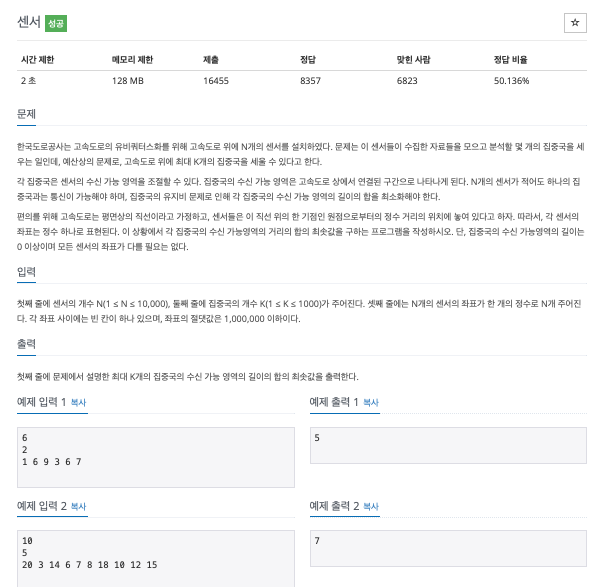Click the 16455 submissions value
Viewport: 616px width, 587px height.
(x=216, y=81)
